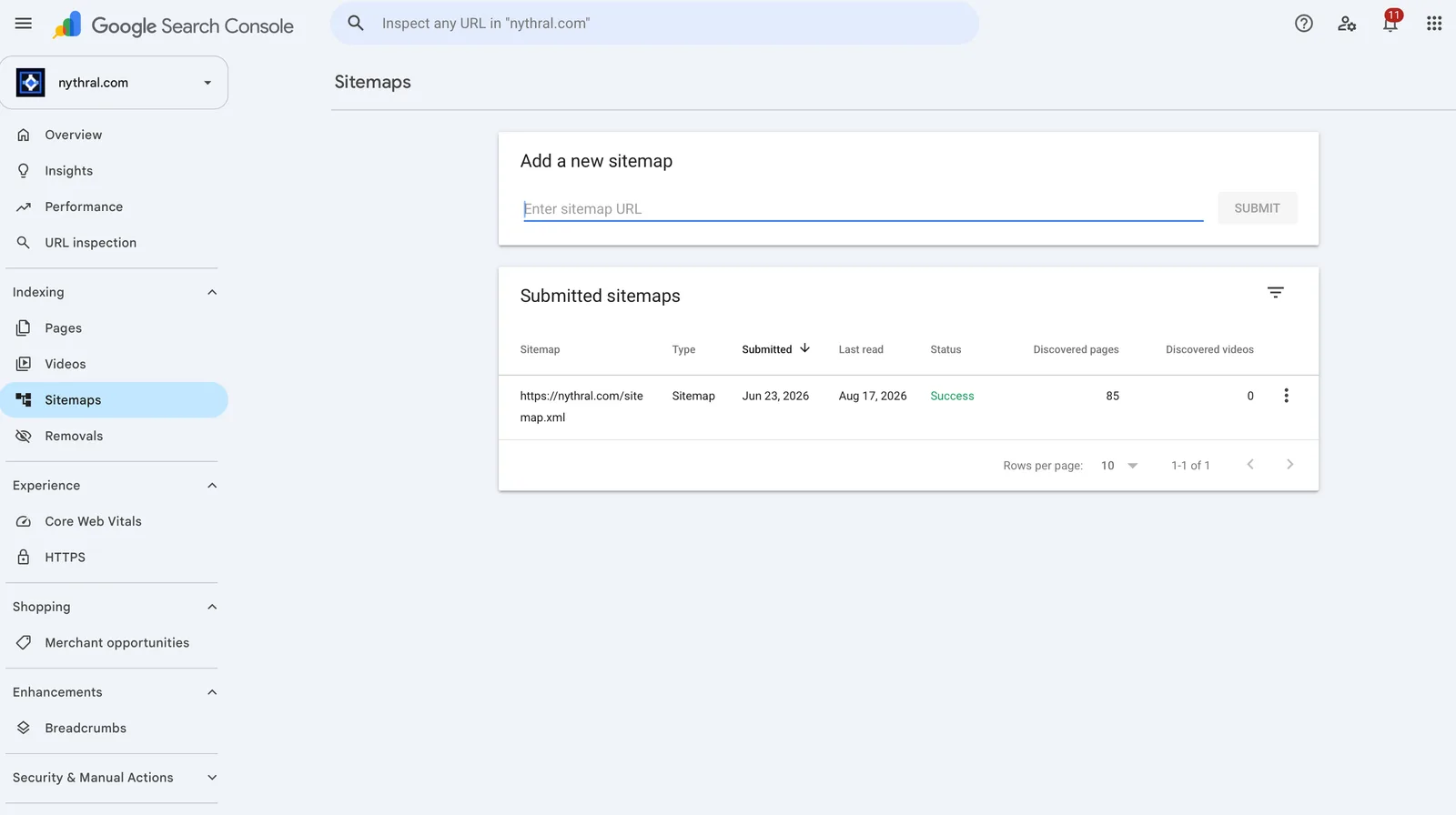Collapse the Enhancements section

(x=212, y=693)
